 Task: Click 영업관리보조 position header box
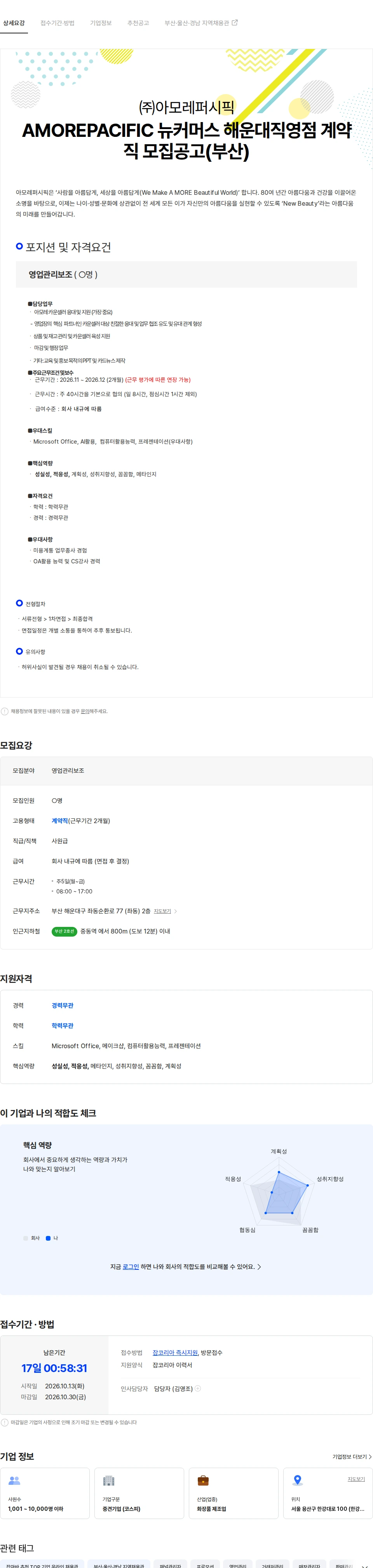[186, 274]
